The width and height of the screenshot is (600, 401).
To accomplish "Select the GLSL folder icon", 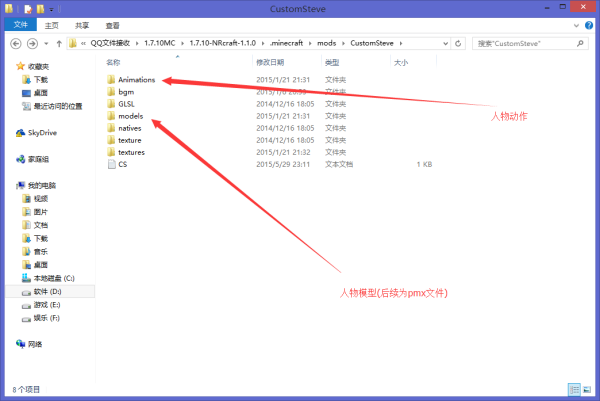I will [111, 104].
